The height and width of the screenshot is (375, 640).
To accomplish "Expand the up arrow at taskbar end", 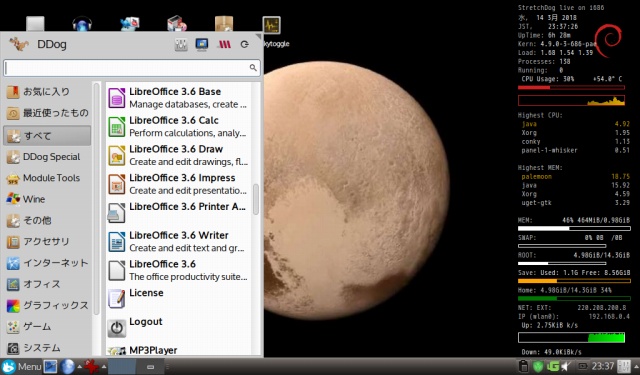I will (635, 366).
